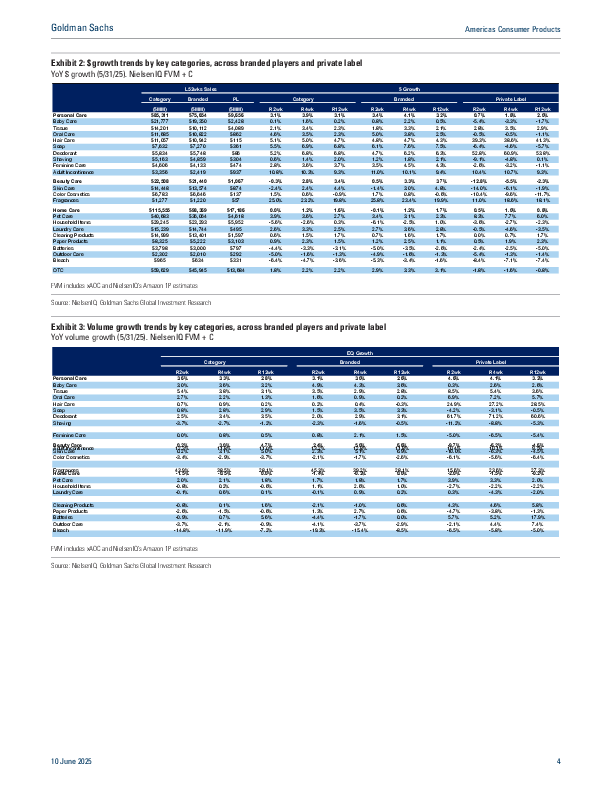Click the Shaving row label in Exhibit 3
Viewport: 612px width, 792px height.
[62, 423]
